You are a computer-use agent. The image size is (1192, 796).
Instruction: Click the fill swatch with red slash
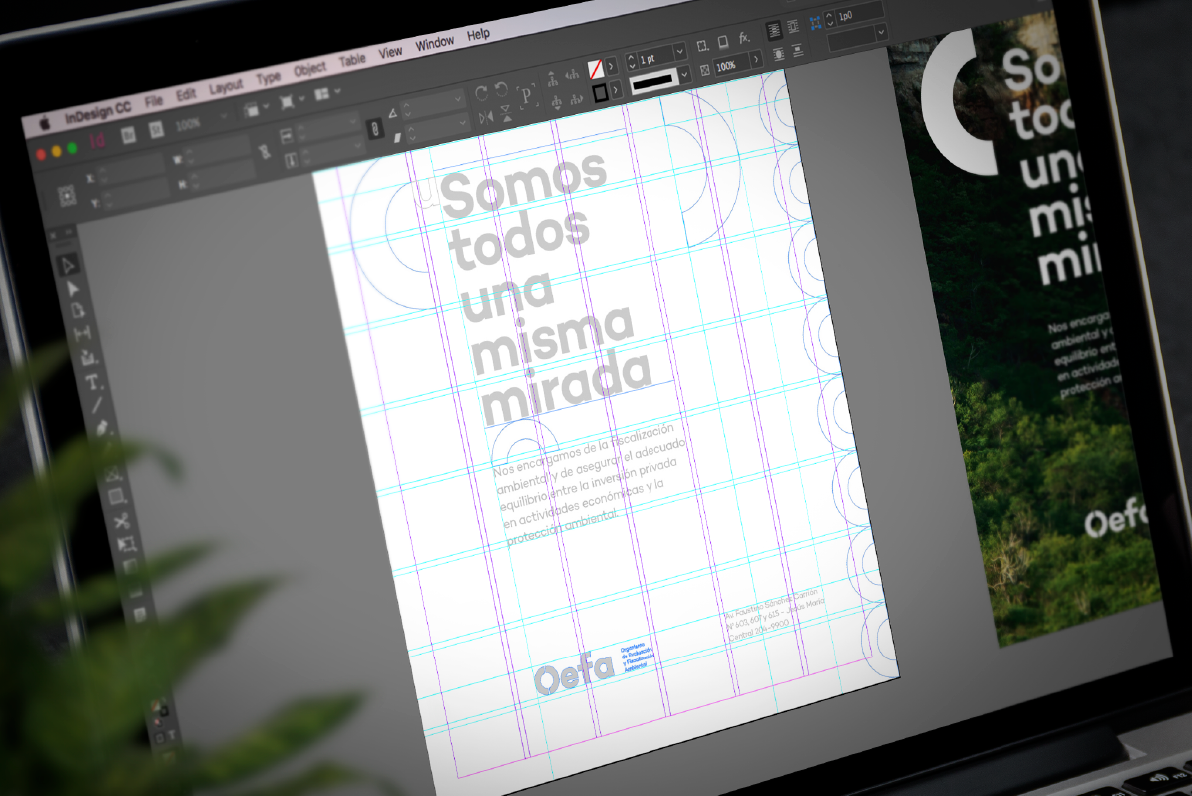point(595,69)
